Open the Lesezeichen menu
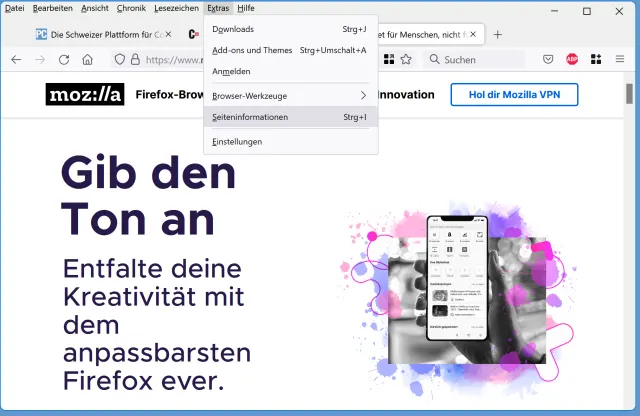 tap(176, 8)
